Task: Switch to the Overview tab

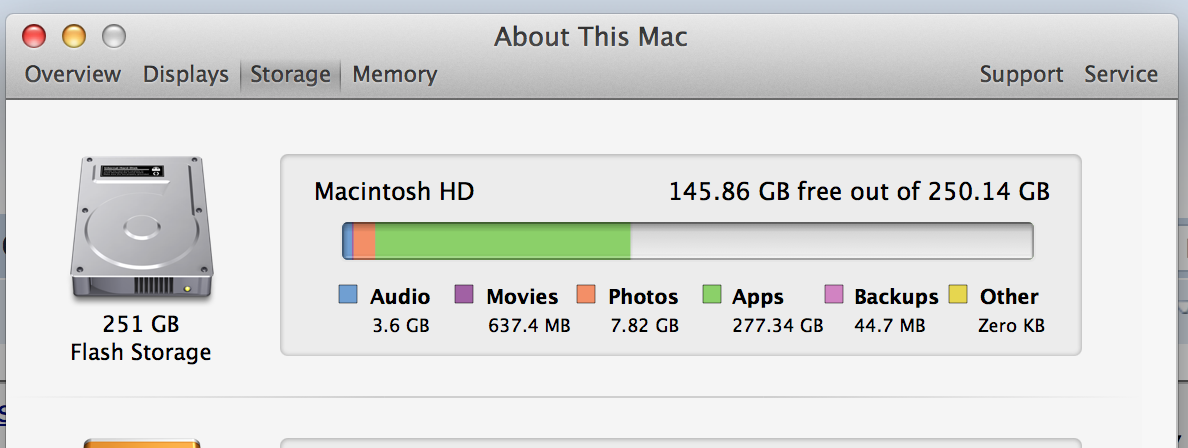Action: tap(73, 74)
